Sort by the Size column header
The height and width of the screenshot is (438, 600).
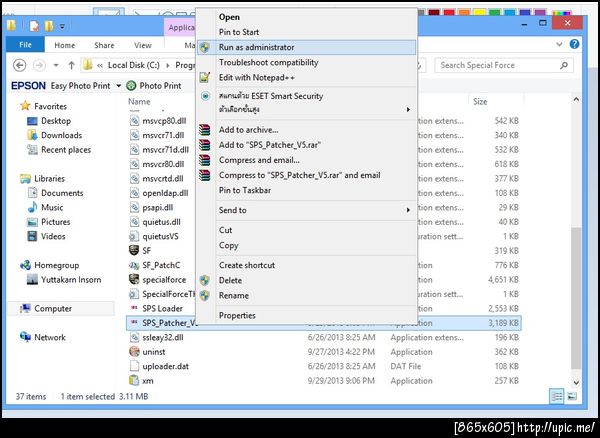pos(480,101)
